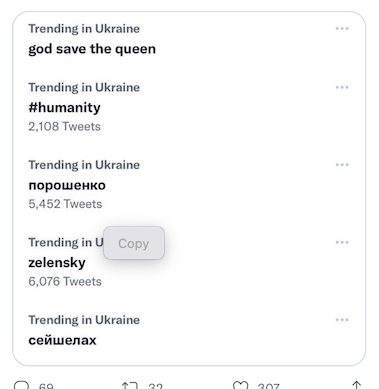Open more options for порошенко trend
Screen dimensions: 379x389
click(342, 165)
